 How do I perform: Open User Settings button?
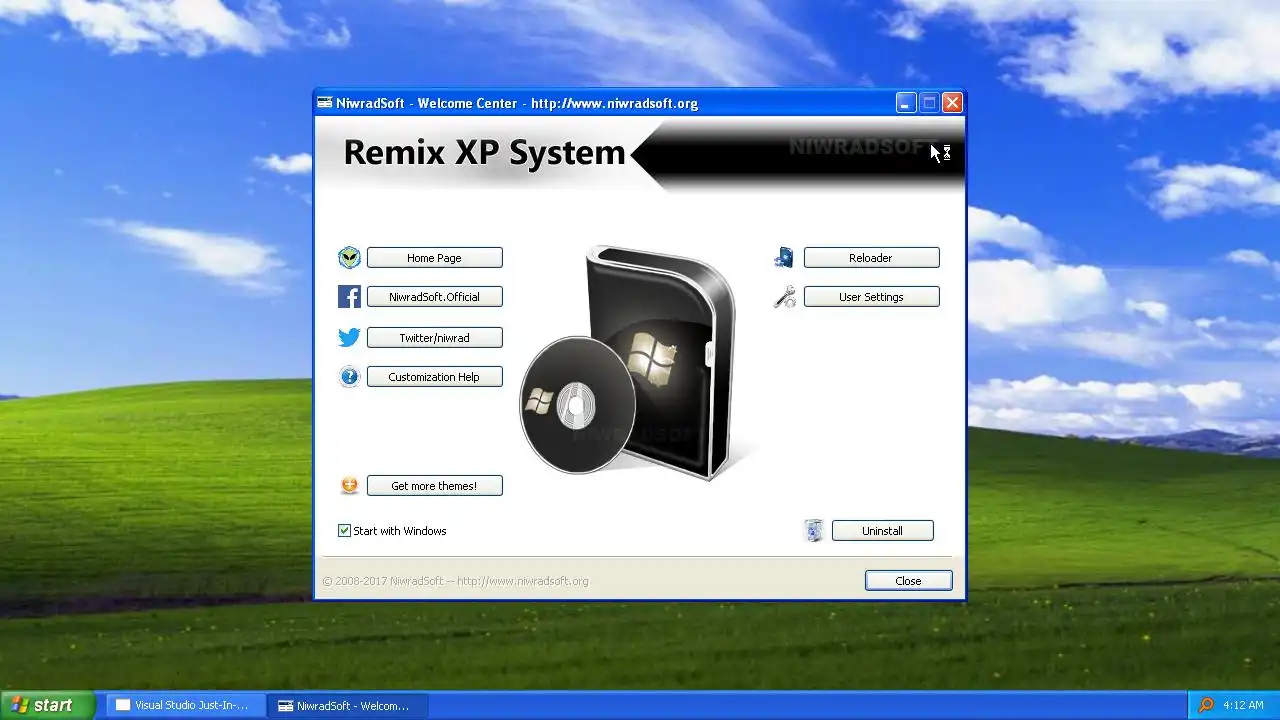tap(871, 297)
